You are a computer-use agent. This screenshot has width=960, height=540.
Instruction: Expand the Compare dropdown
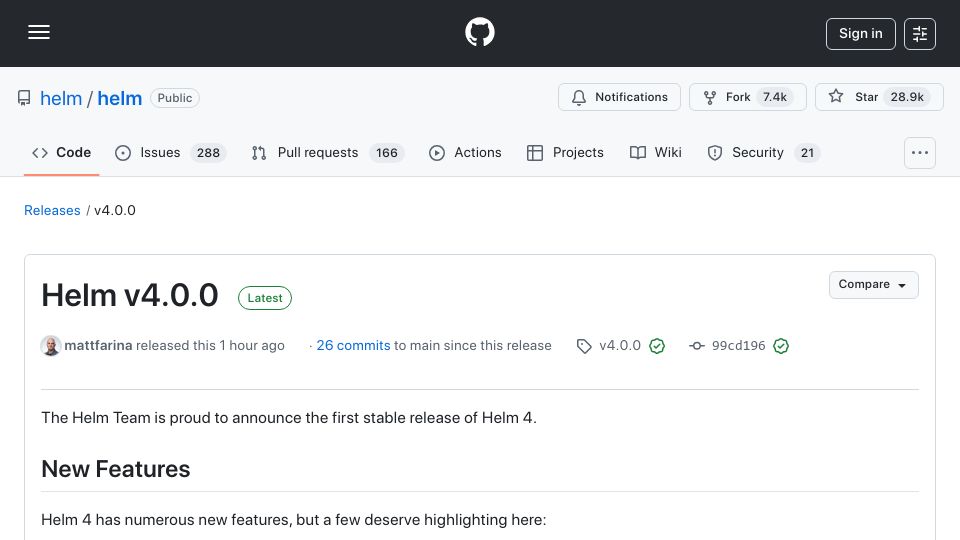click(x=873, y=285)
